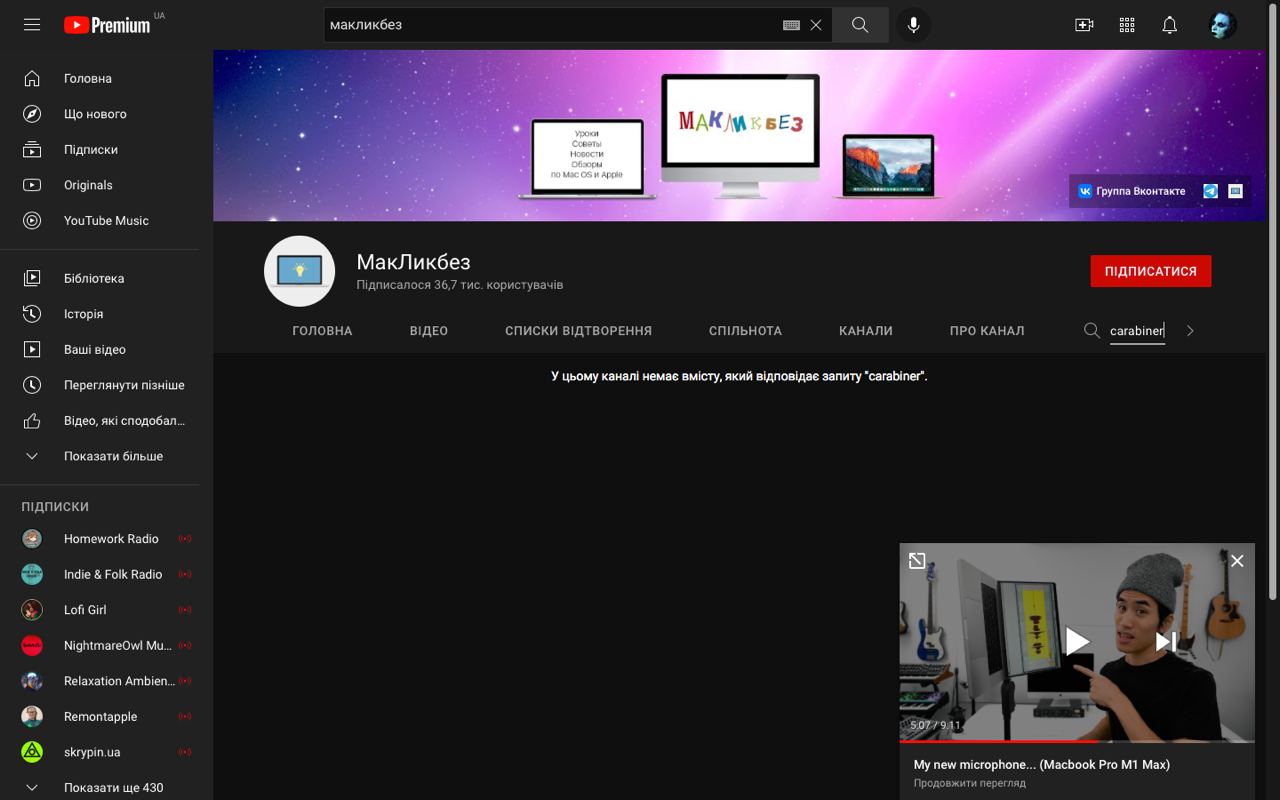Screen dimensions: 1280x800
Task: Click Группа Вконтакте banner link
Action: (x=1132, y=191)
